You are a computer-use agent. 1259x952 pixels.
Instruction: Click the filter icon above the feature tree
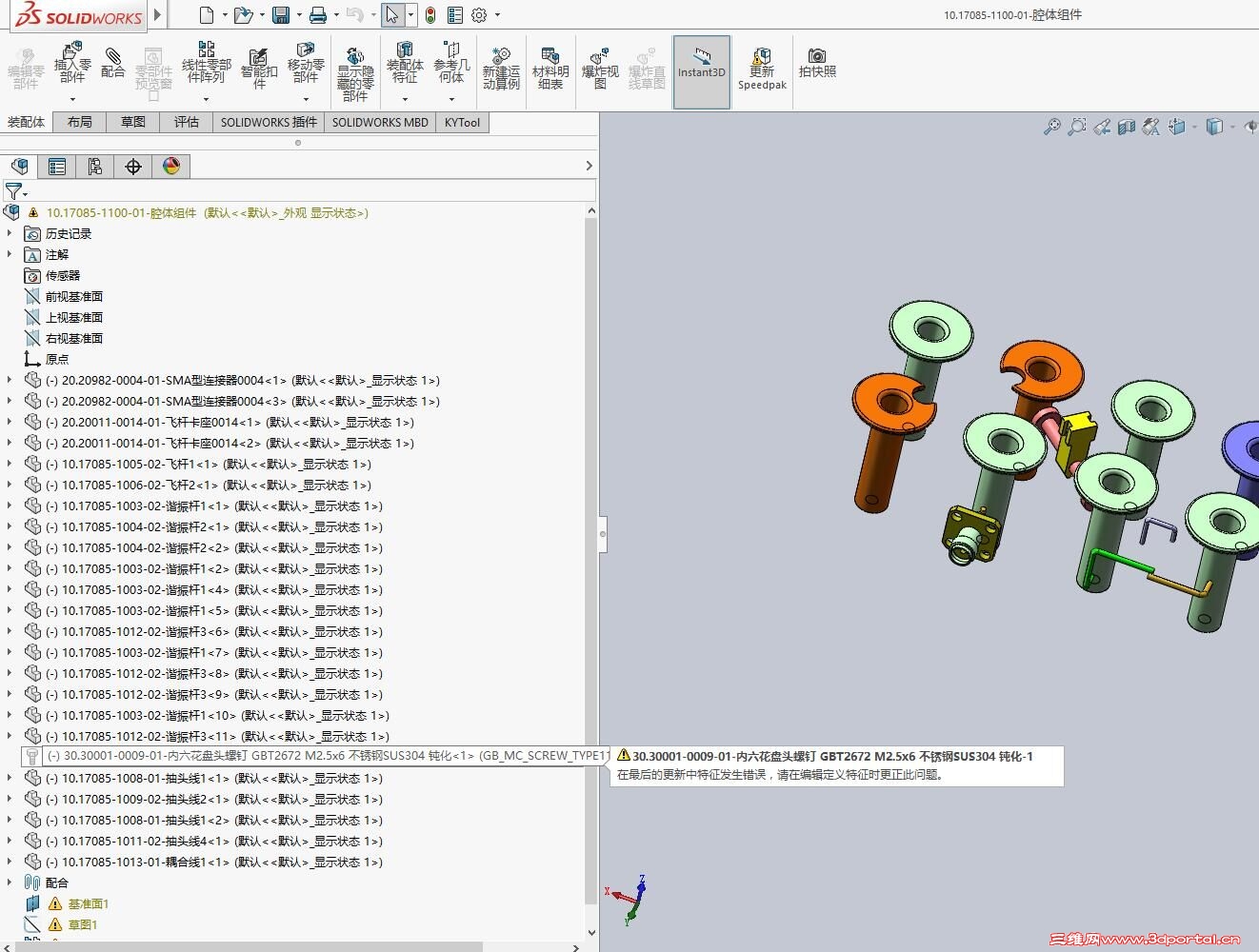[x=13, y=190]
